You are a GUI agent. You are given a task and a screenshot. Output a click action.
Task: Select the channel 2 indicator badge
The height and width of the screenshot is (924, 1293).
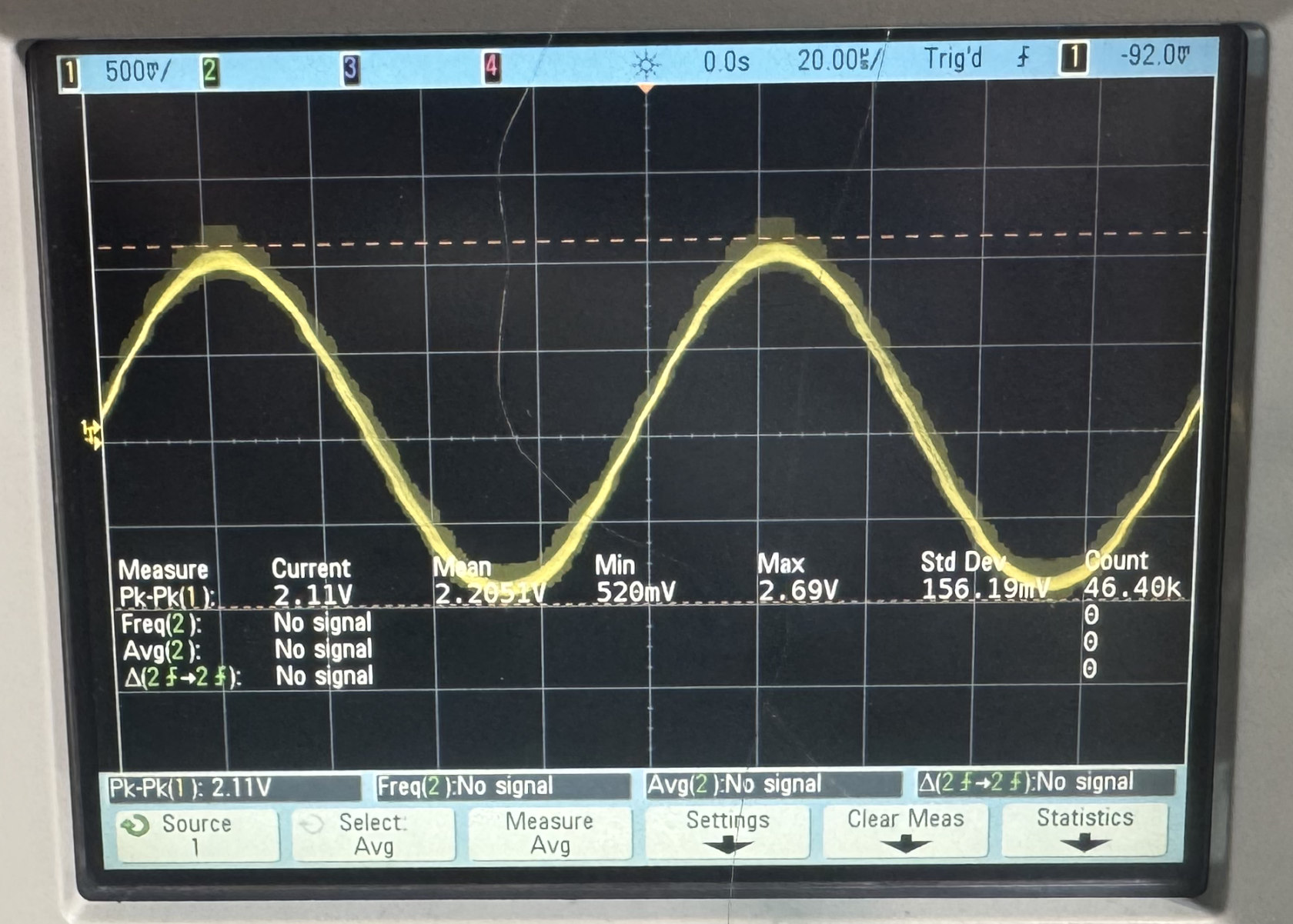coord(209,72)
